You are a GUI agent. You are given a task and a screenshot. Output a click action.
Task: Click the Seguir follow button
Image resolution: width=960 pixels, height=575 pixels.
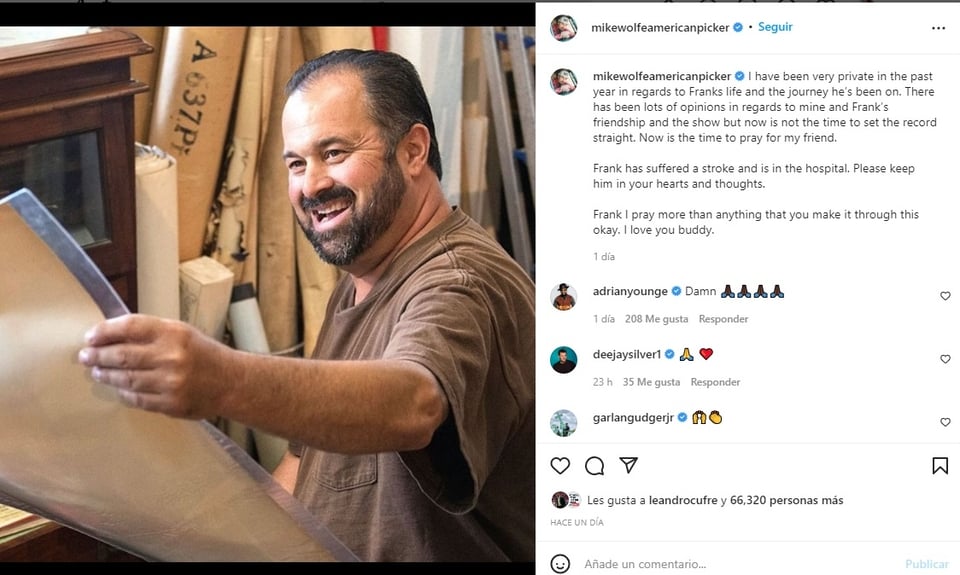click(775, 27)
